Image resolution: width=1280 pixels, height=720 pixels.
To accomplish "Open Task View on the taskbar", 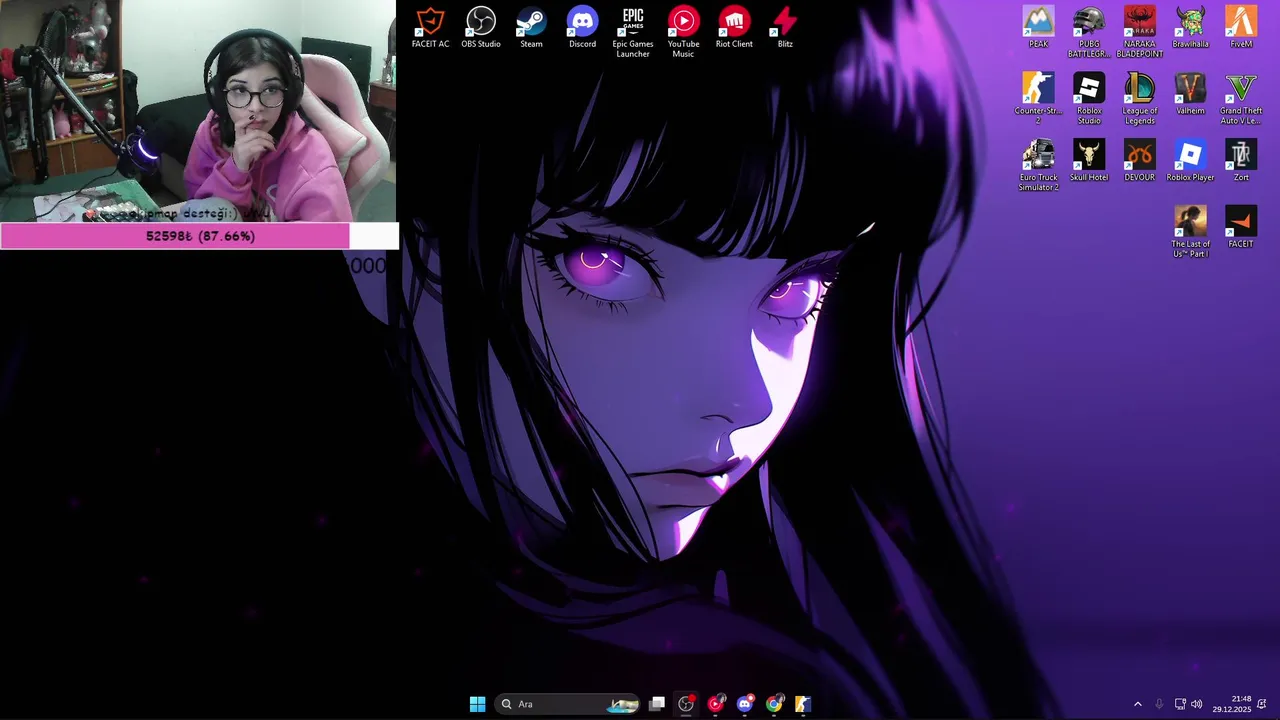I will (657, 704).
